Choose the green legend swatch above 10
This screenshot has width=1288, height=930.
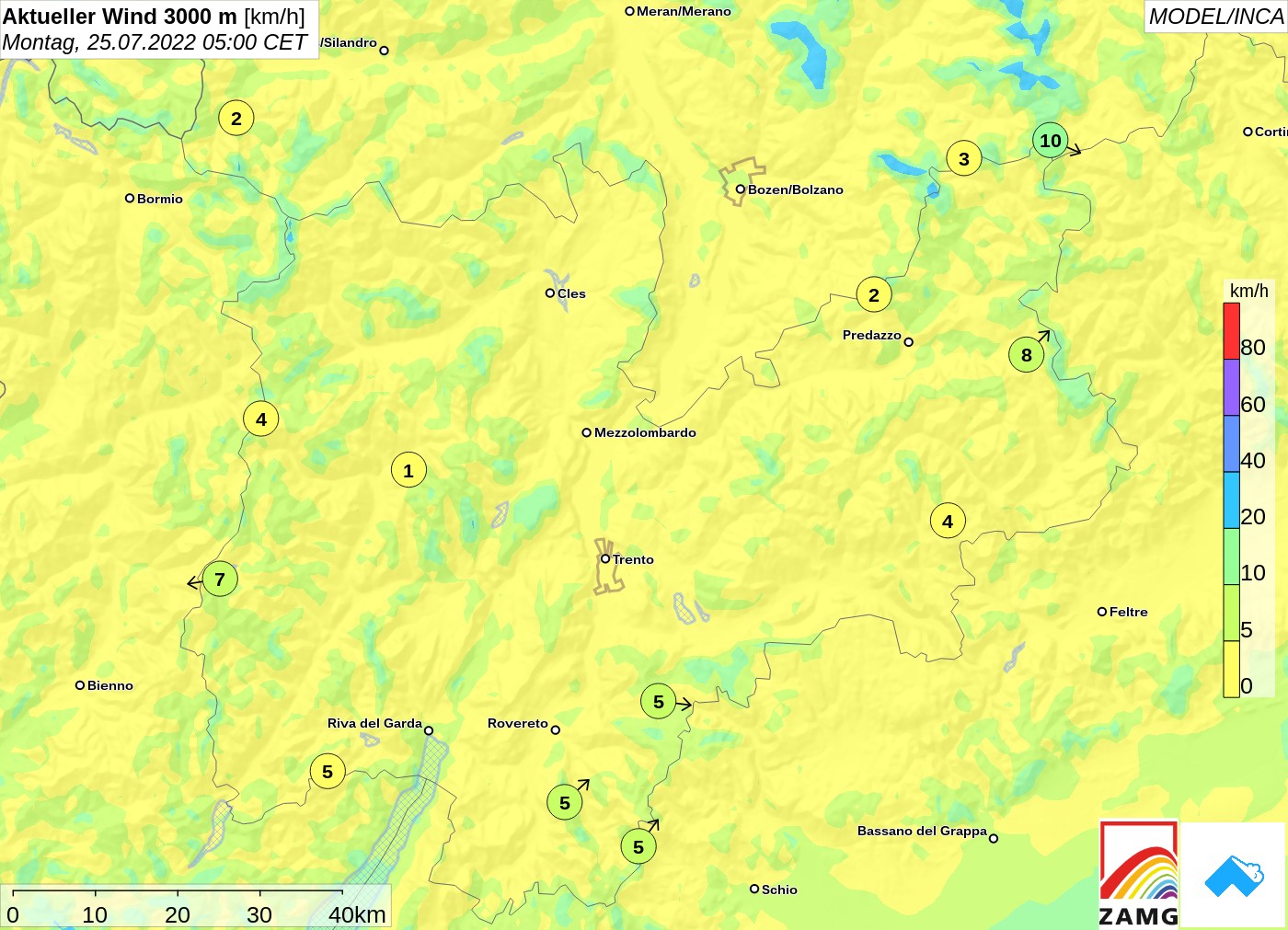pyautogui.click(x=1231, y=556)
